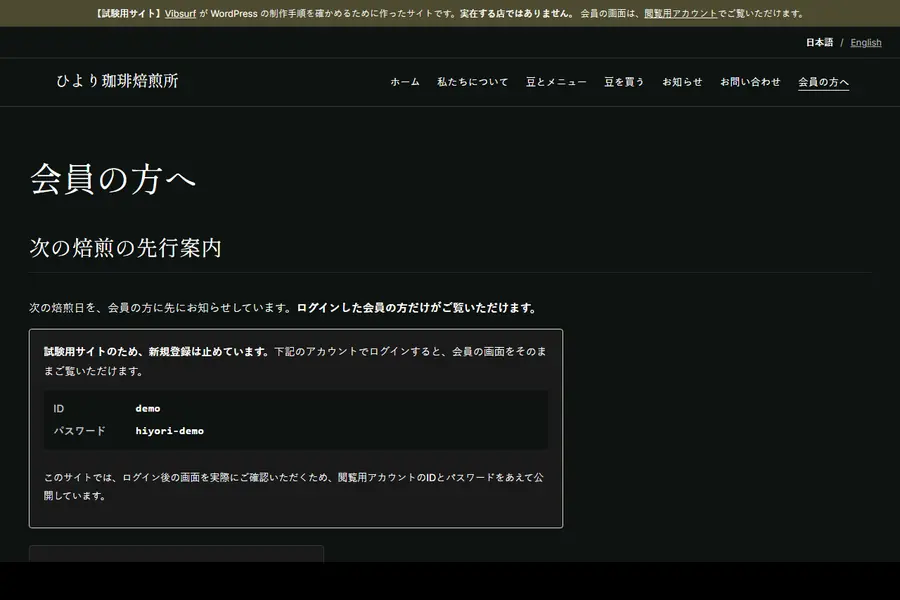The image size is (900, 600).
Task: Open the ホーム menu item
Action: click(405, 82)
